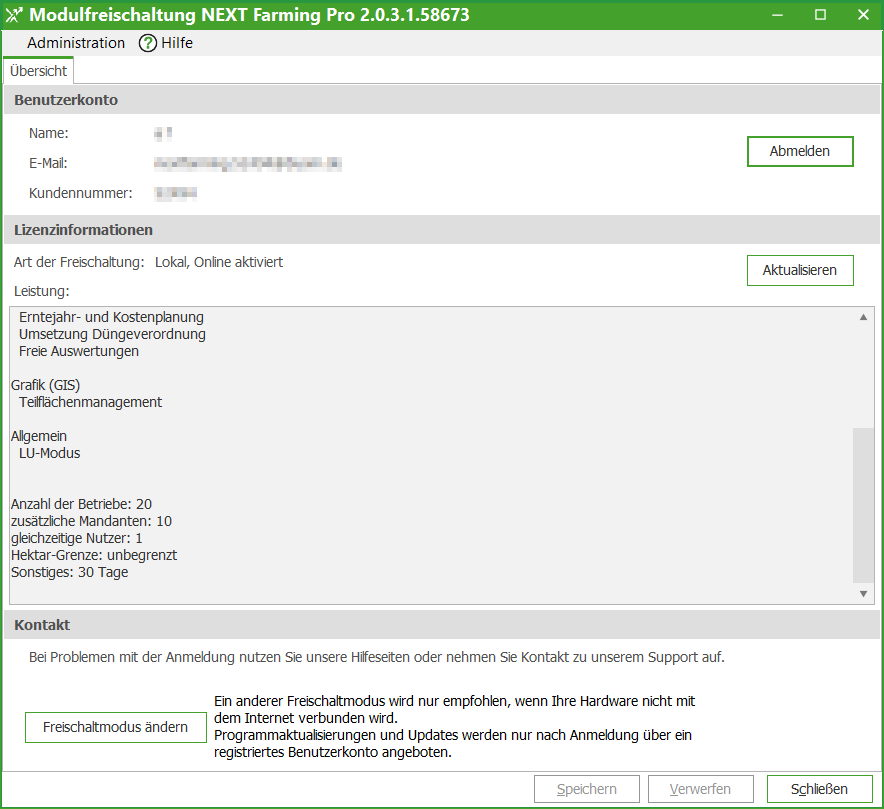
Task: Open the Administration menu
Action: click(76, 43)
